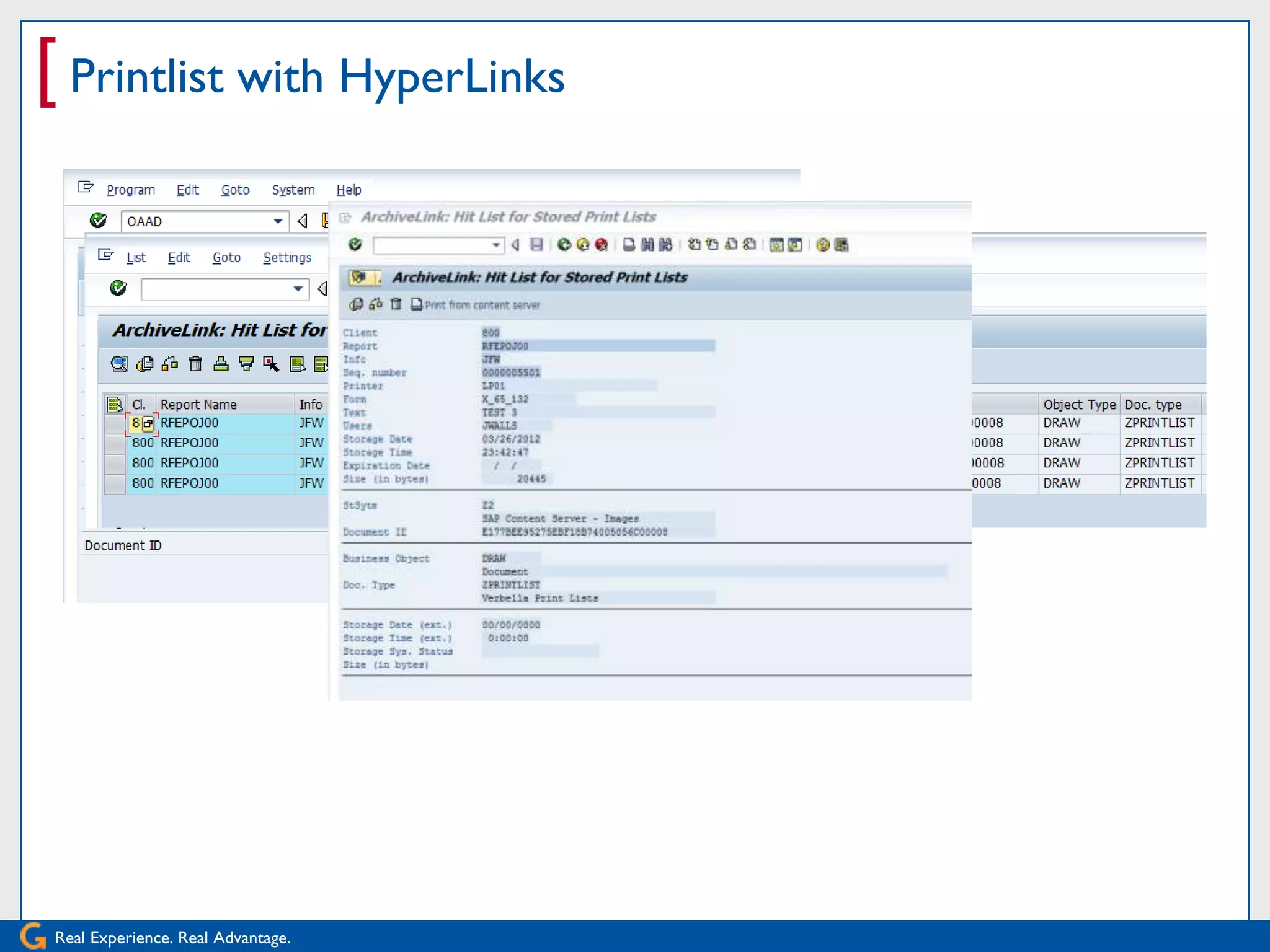Click the yellow Help question mark icon
This screenshot has width=1270, height=952.
(x=823, y=245)
